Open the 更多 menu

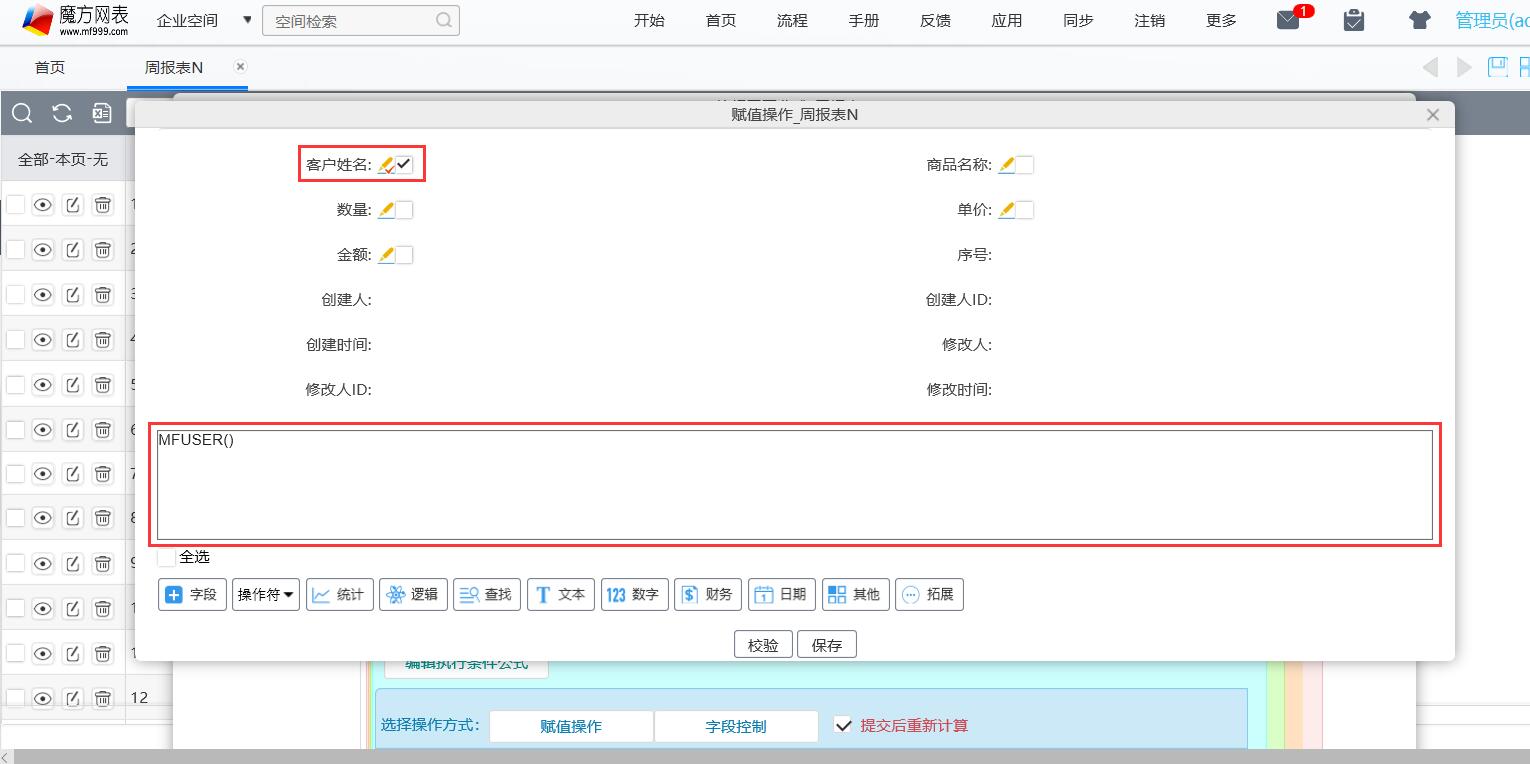[x=1222, y=20]
